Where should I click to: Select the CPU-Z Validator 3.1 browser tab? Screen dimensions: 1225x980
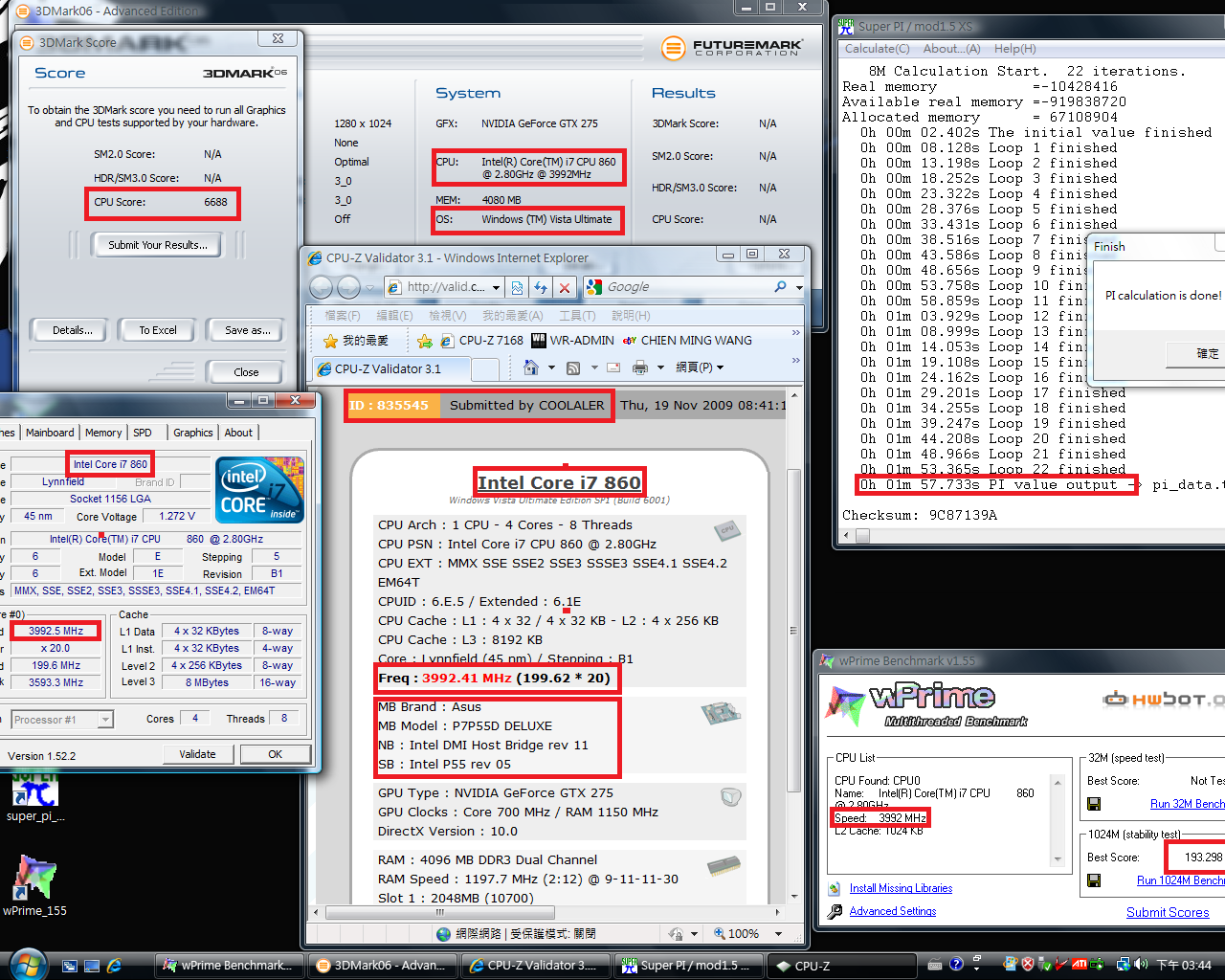390,368
